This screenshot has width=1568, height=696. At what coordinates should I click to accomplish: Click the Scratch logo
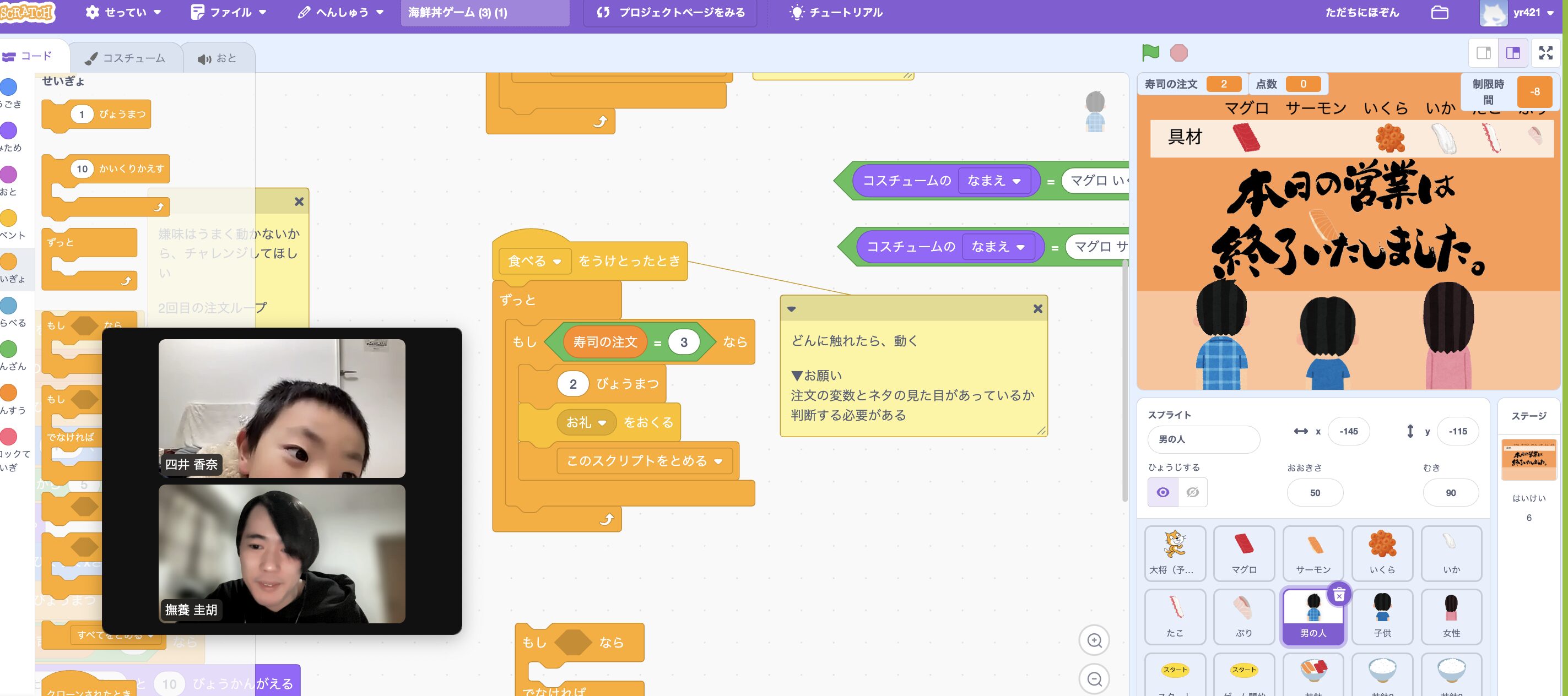click(x=28, y=12)
